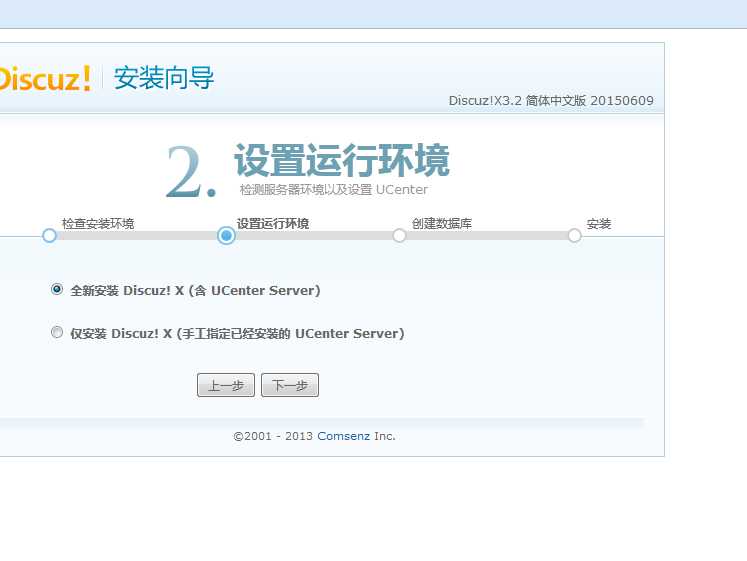Click the 检查安装环境 step label
The width and height of the screenshot is (747, 561).
coord(98,223)
